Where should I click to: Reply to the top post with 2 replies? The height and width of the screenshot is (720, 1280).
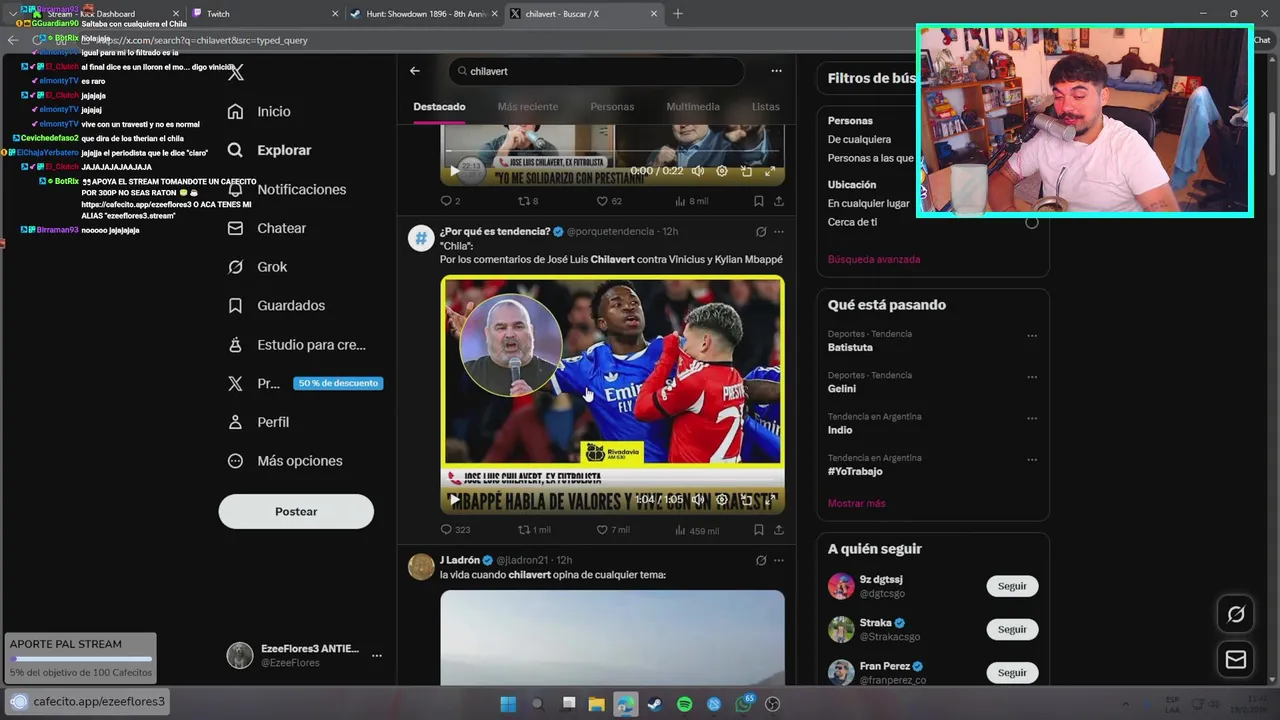coord(450,201)
